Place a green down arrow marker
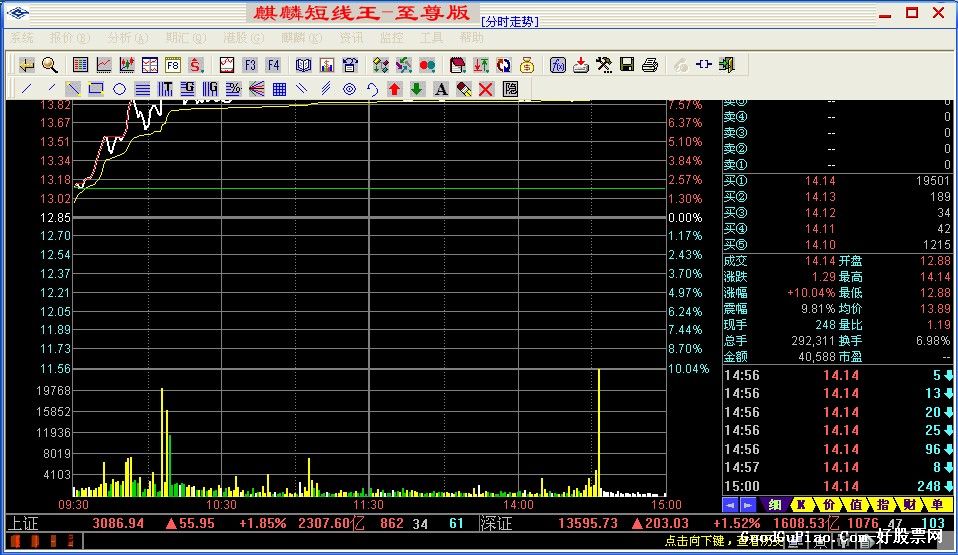 click(x=417, y=89)
